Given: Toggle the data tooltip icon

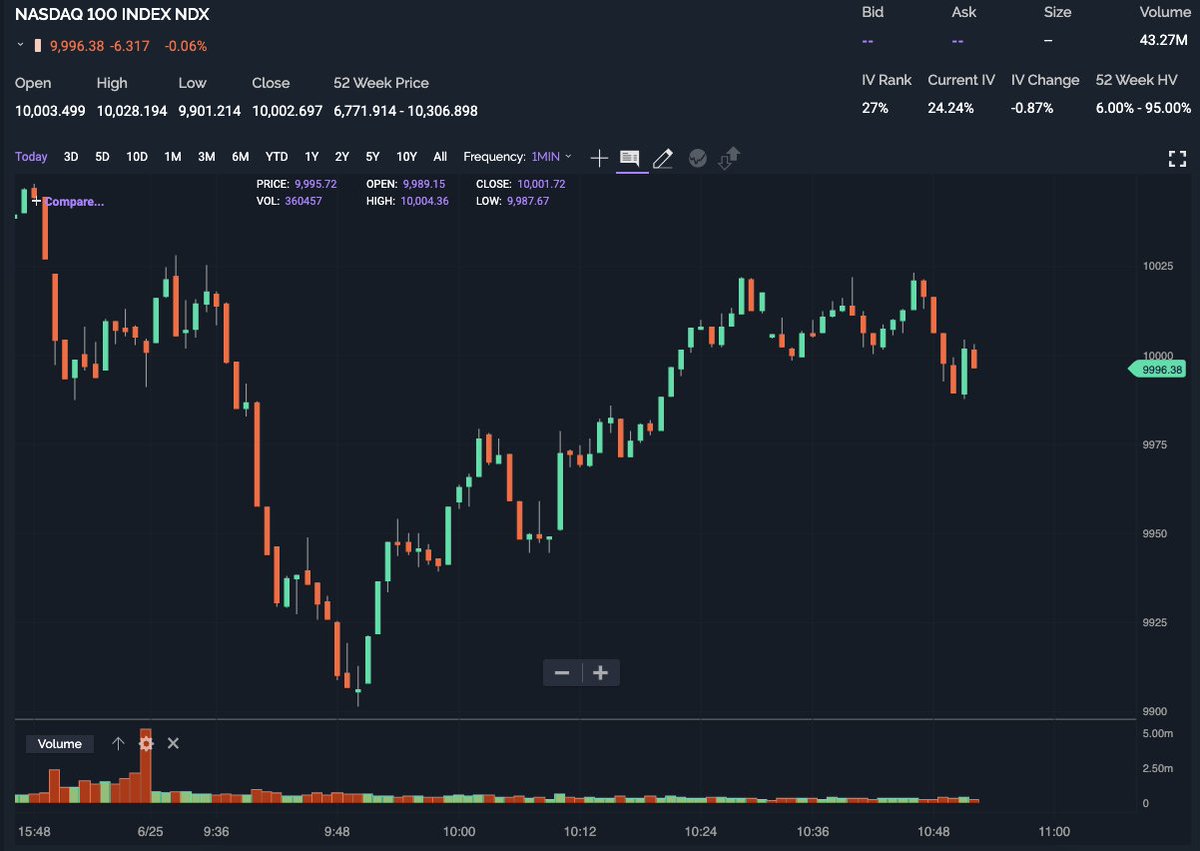Looking at the screenshot, I should click(x=630, y=158).
